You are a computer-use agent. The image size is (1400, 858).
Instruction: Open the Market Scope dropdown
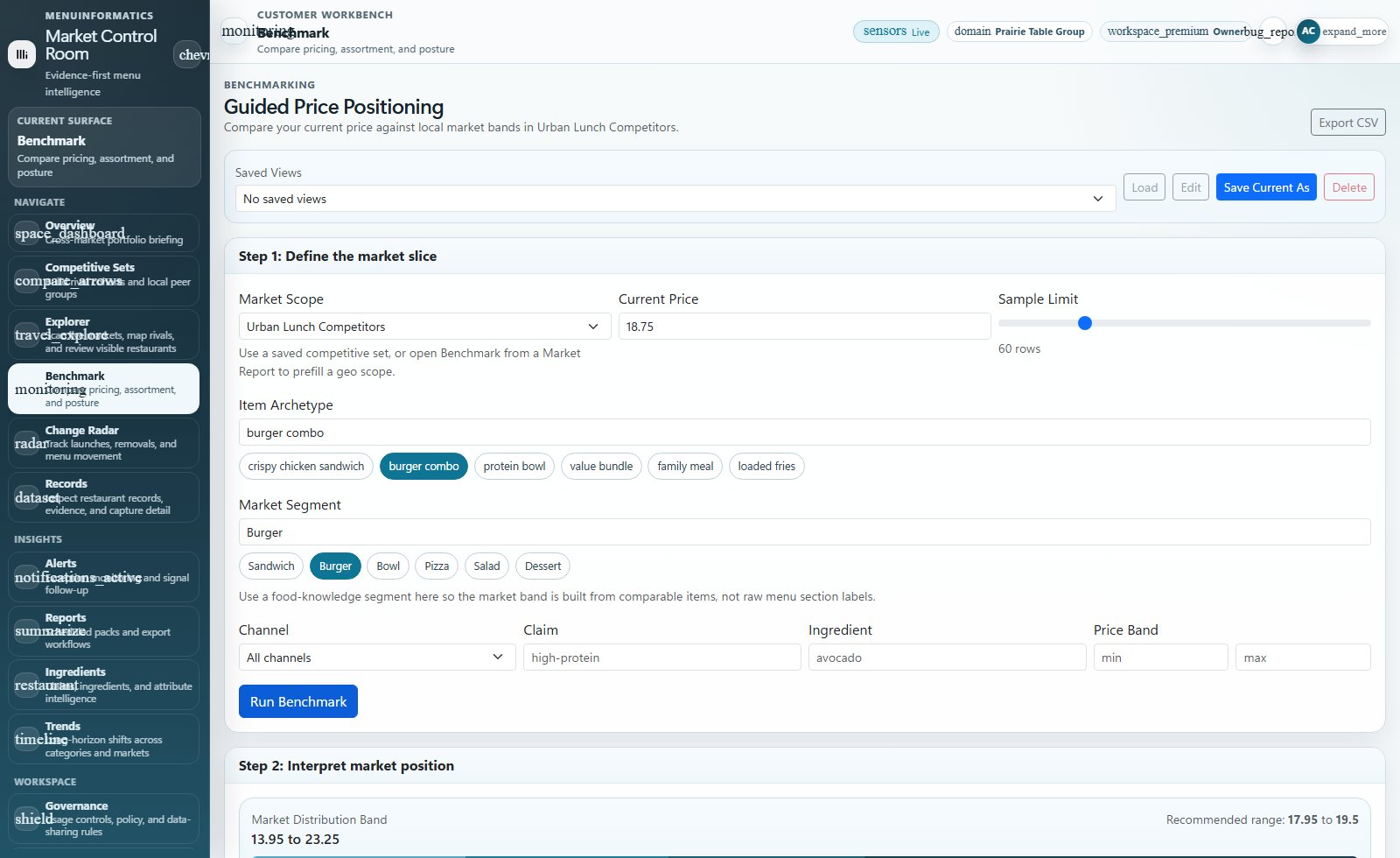coord(424,327)
